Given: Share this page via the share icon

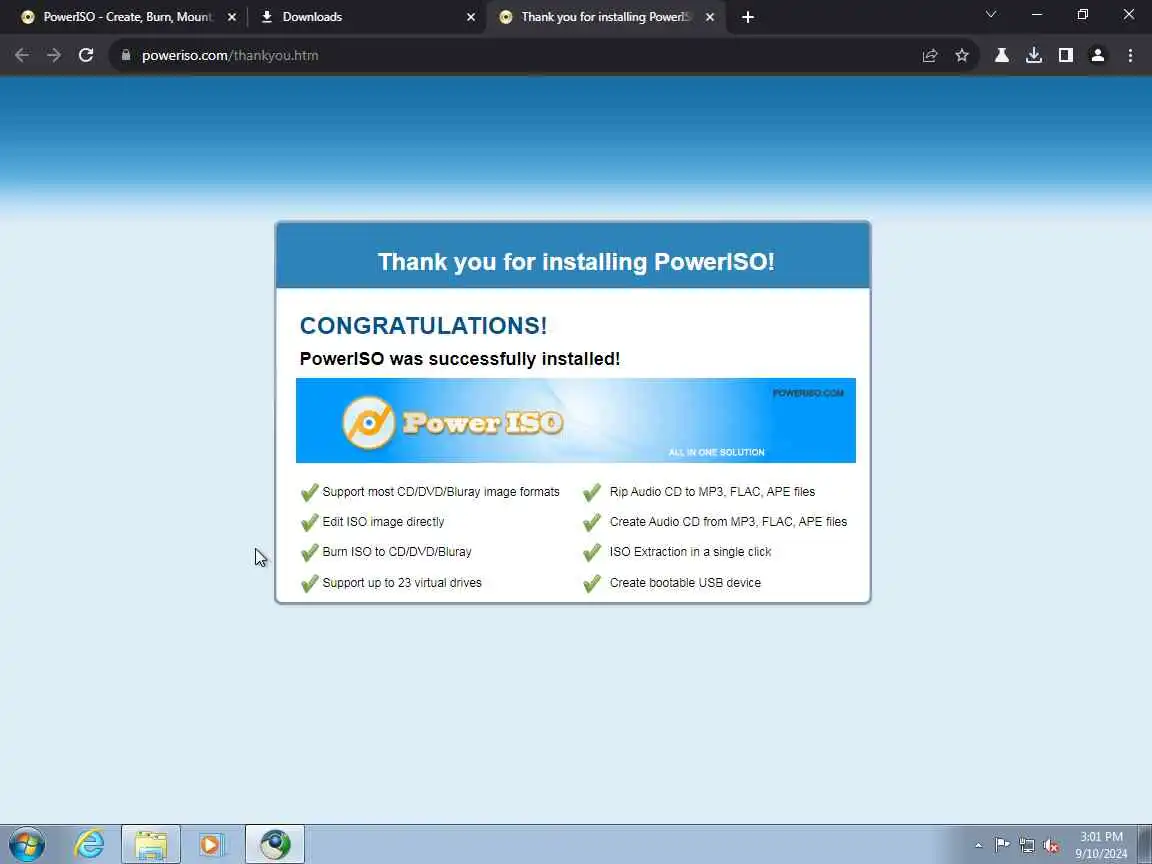Looking at the screenshot, I should (930, 55).
